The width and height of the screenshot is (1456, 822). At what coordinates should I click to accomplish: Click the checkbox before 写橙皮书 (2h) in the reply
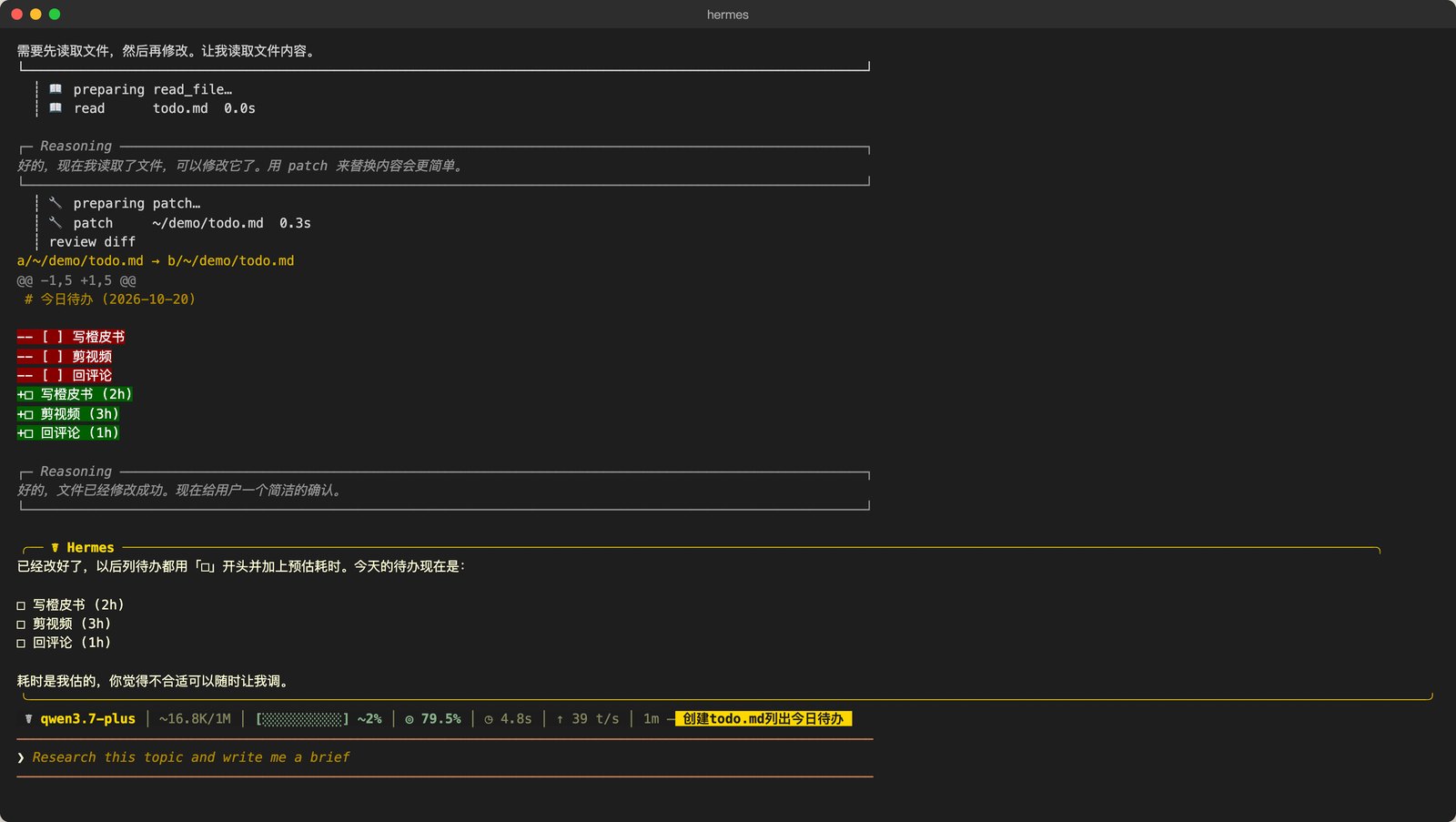coord(21,605)
